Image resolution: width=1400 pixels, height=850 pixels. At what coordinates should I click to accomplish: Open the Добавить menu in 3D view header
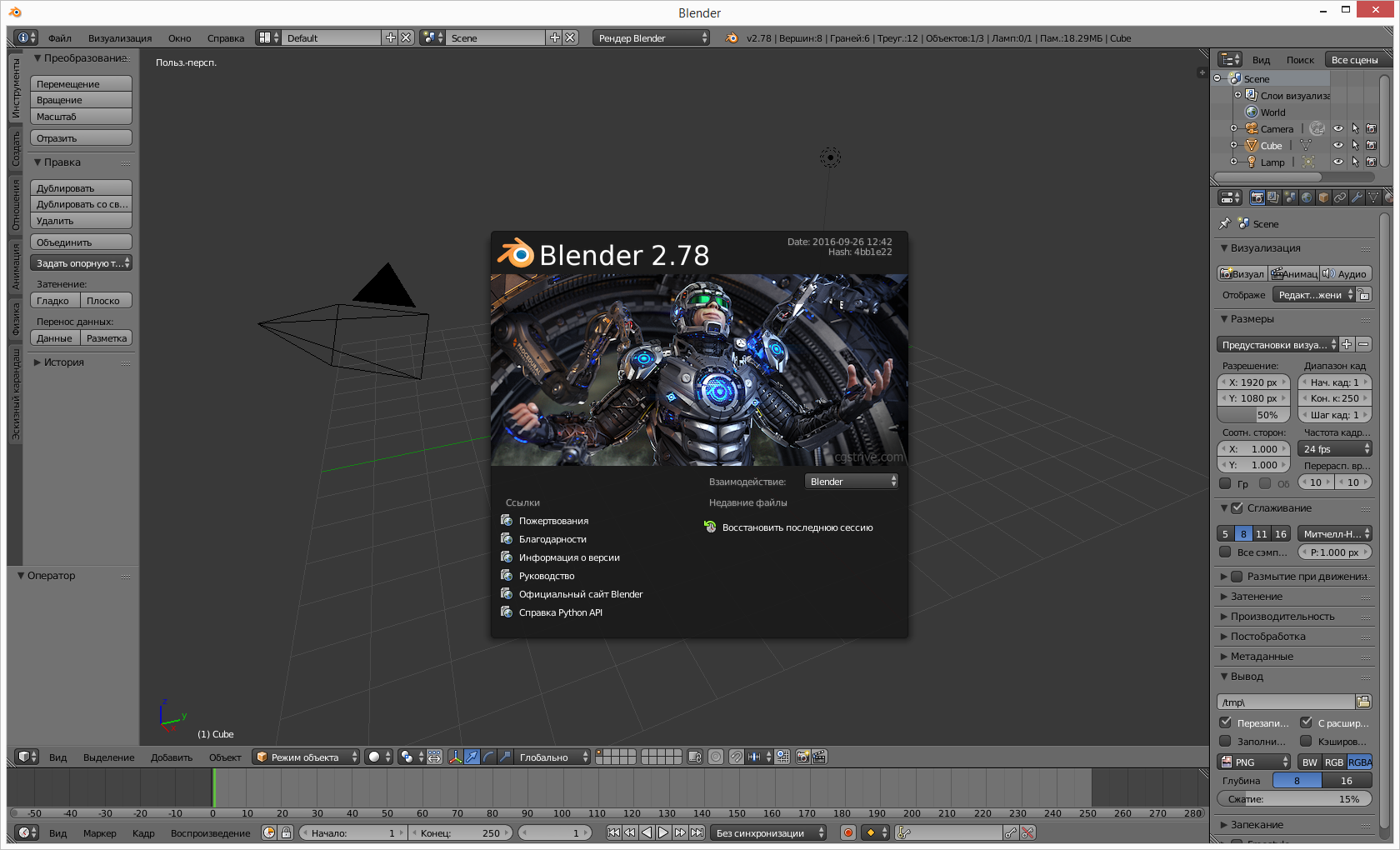coord(172,757)
